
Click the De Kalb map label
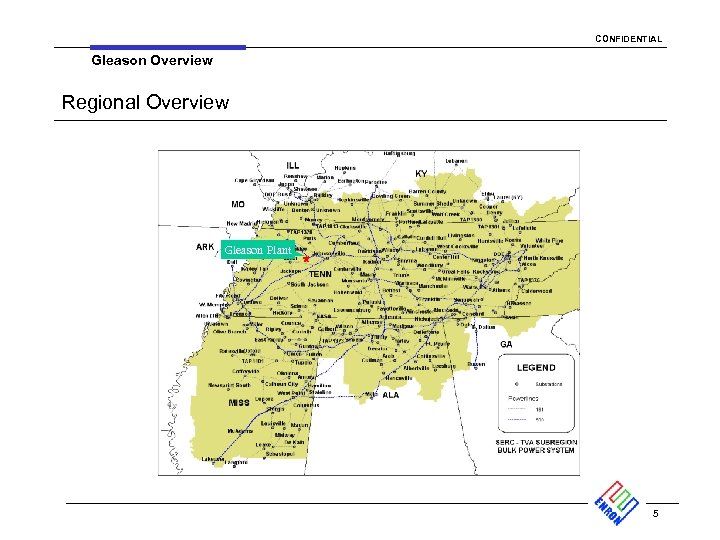(x=294, y=442)
